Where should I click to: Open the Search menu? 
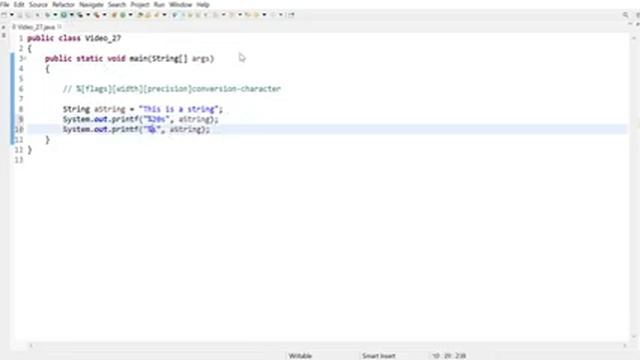point(117,4)
